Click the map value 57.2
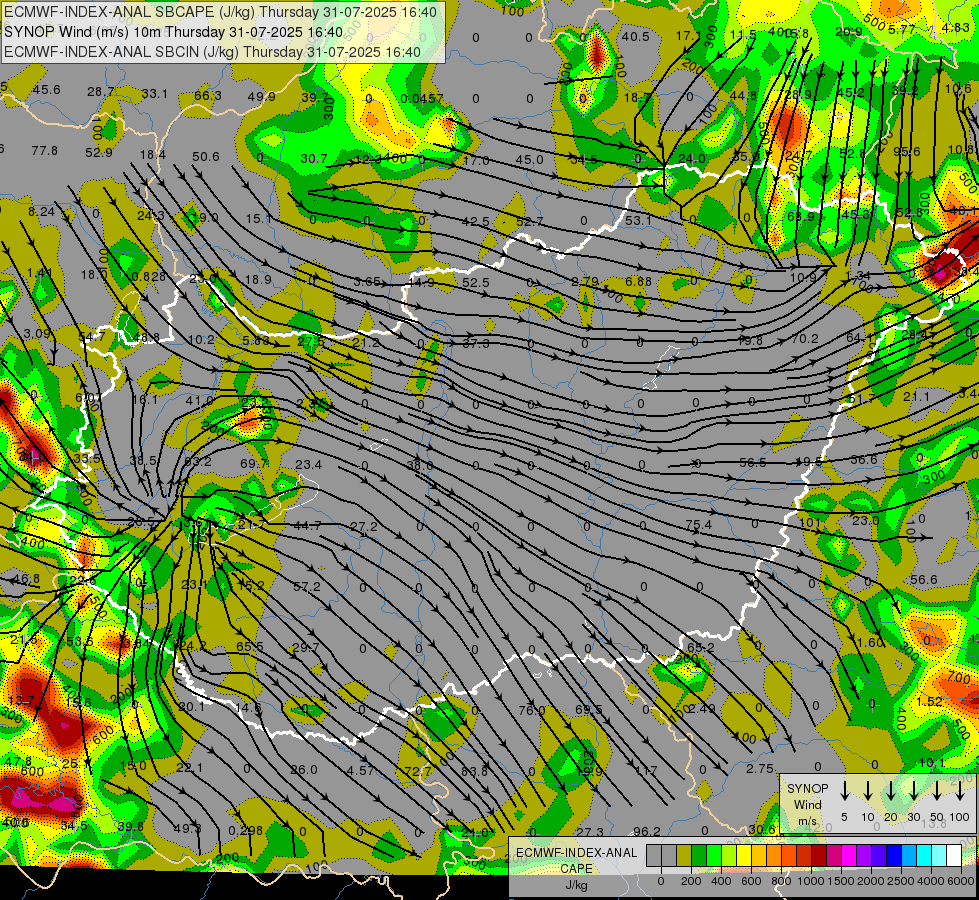979x900 pixels. (x=307, y=586)
